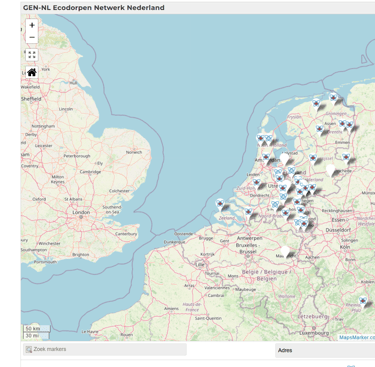Open the MapsMarker attribution link
This screenshot has width=375, height=367.
coord(357,337)
